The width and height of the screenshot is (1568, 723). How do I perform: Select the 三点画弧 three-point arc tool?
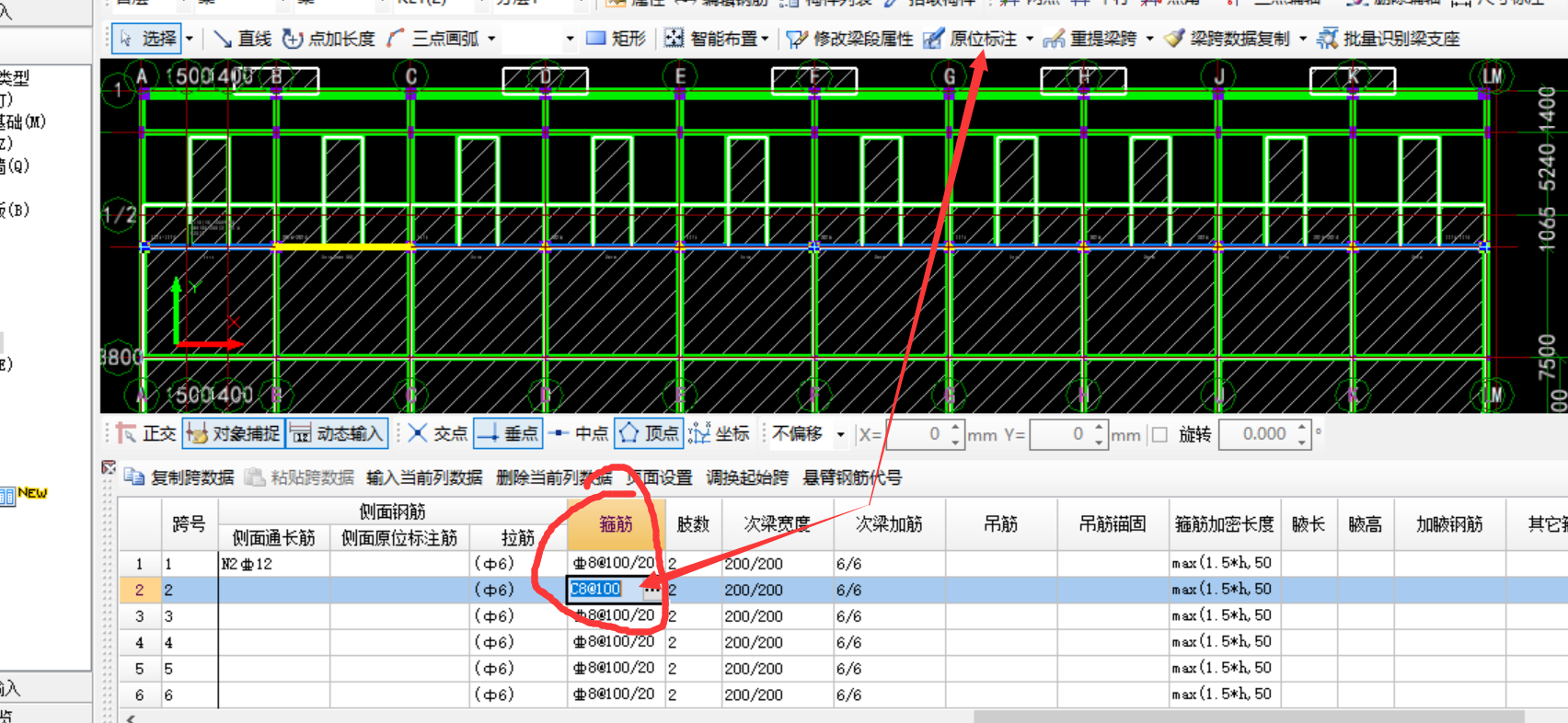pyautogui.click(x=432, y=39)
